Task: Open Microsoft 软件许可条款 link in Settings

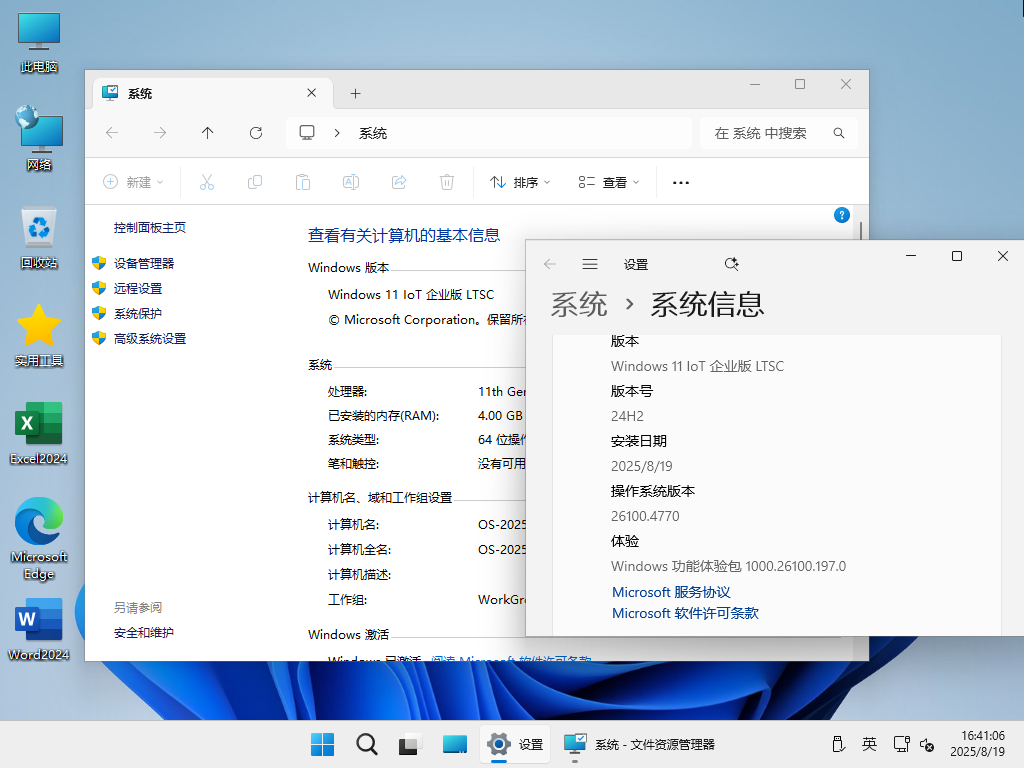Action: (685, 613)
